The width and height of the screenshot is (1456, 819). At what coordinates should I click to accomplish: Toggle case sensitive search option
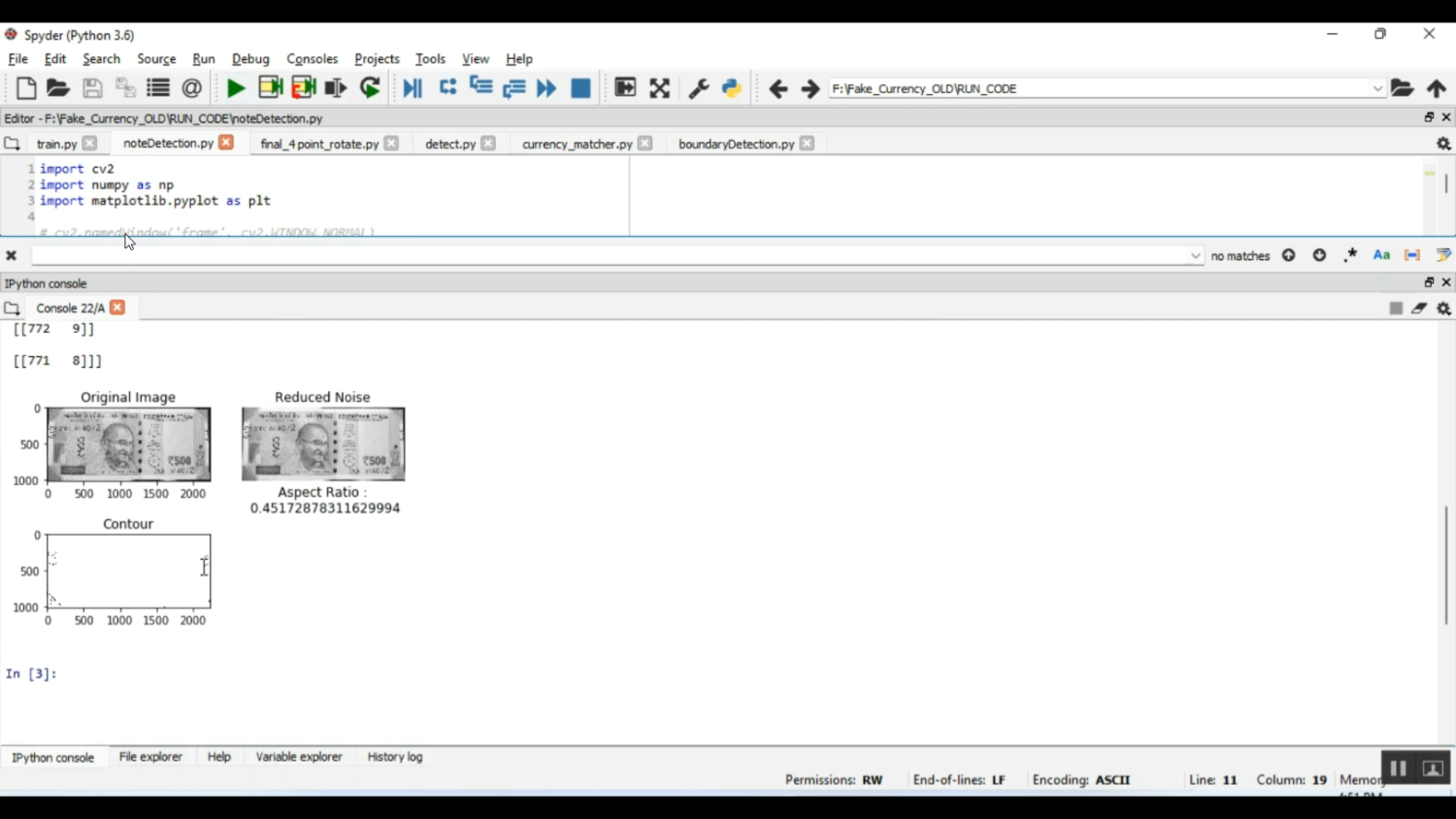pos(1381,255)
